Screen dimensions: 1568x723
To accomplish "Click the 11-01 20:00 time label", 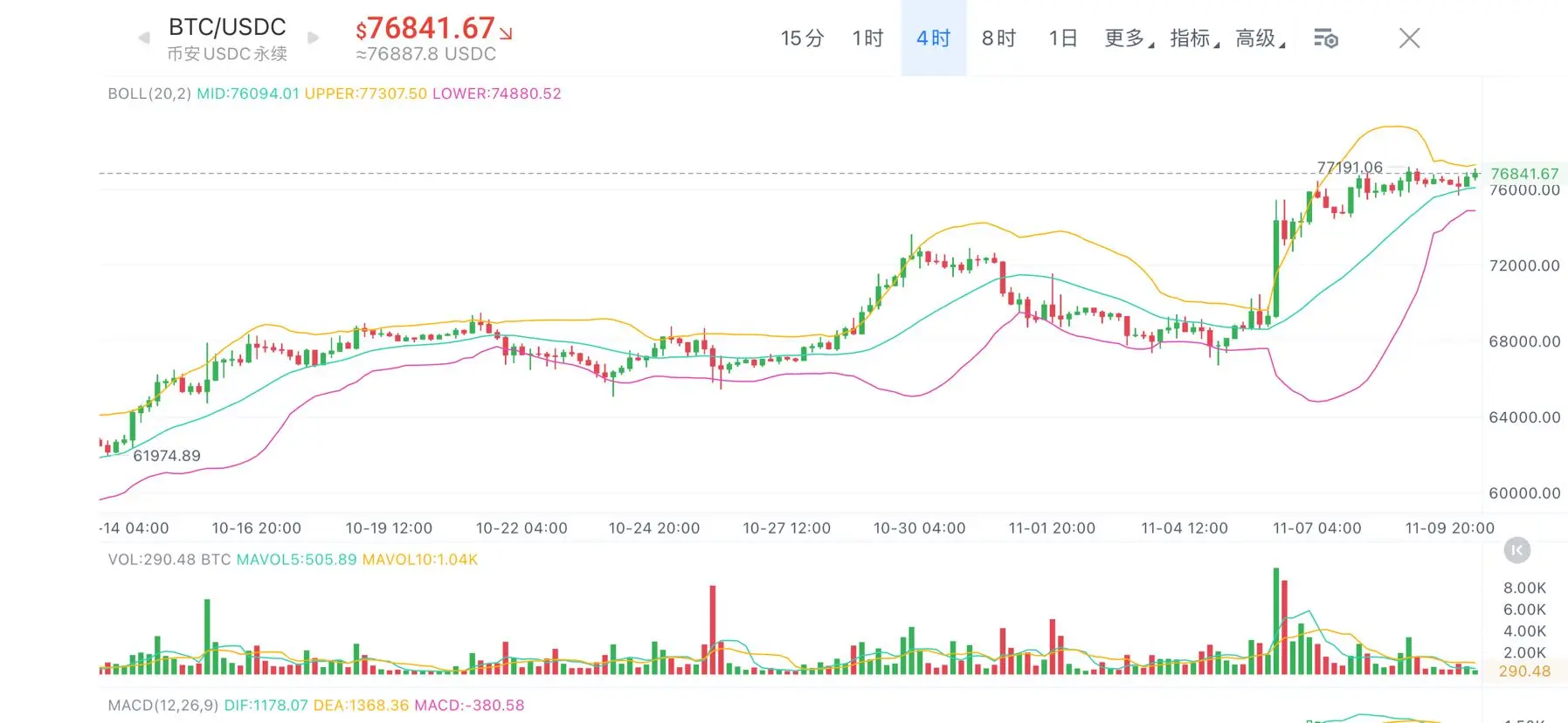I will pos(1052,528).
